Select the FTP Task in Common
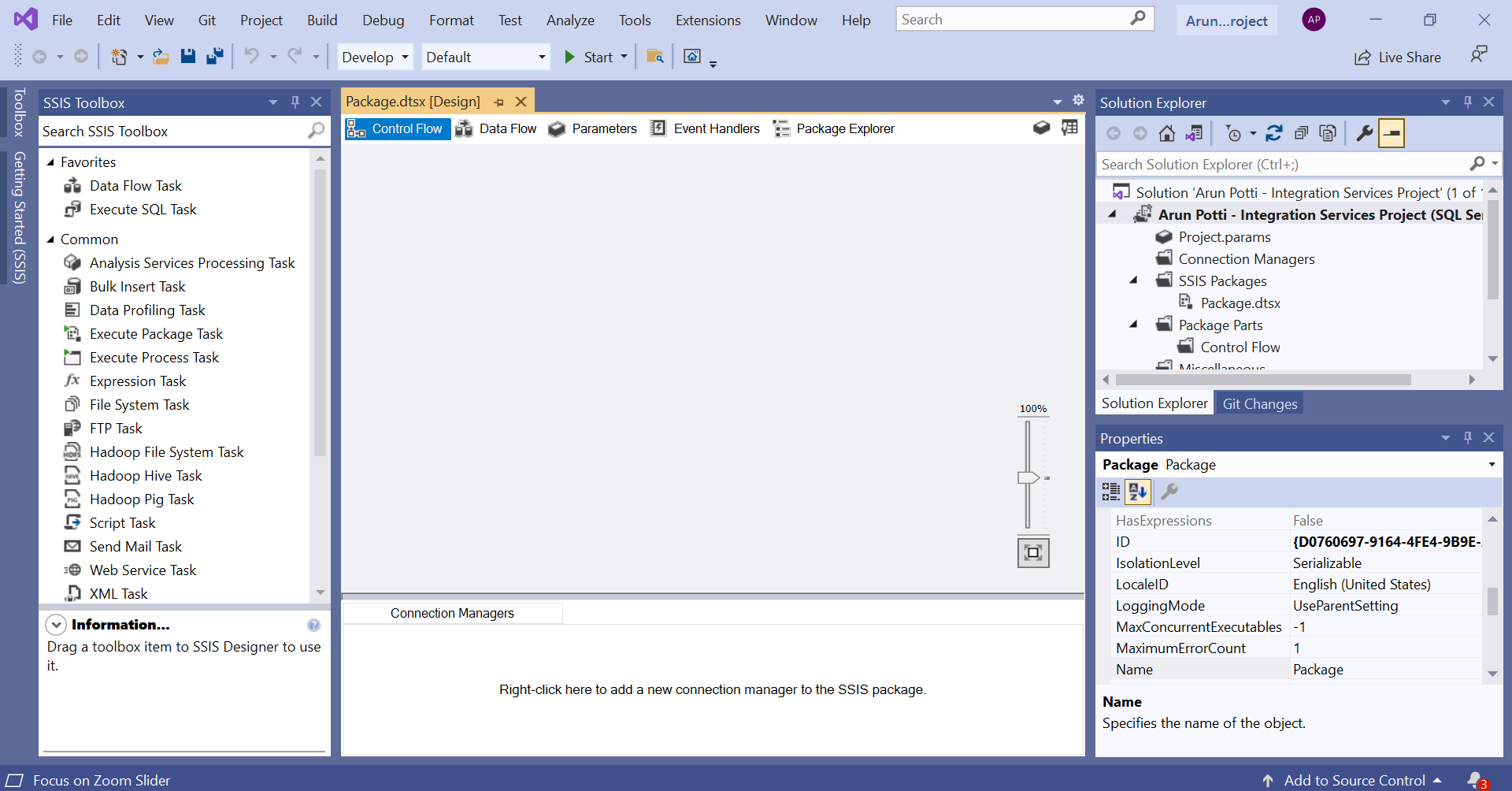1512x791 pixels. [116, 428]
